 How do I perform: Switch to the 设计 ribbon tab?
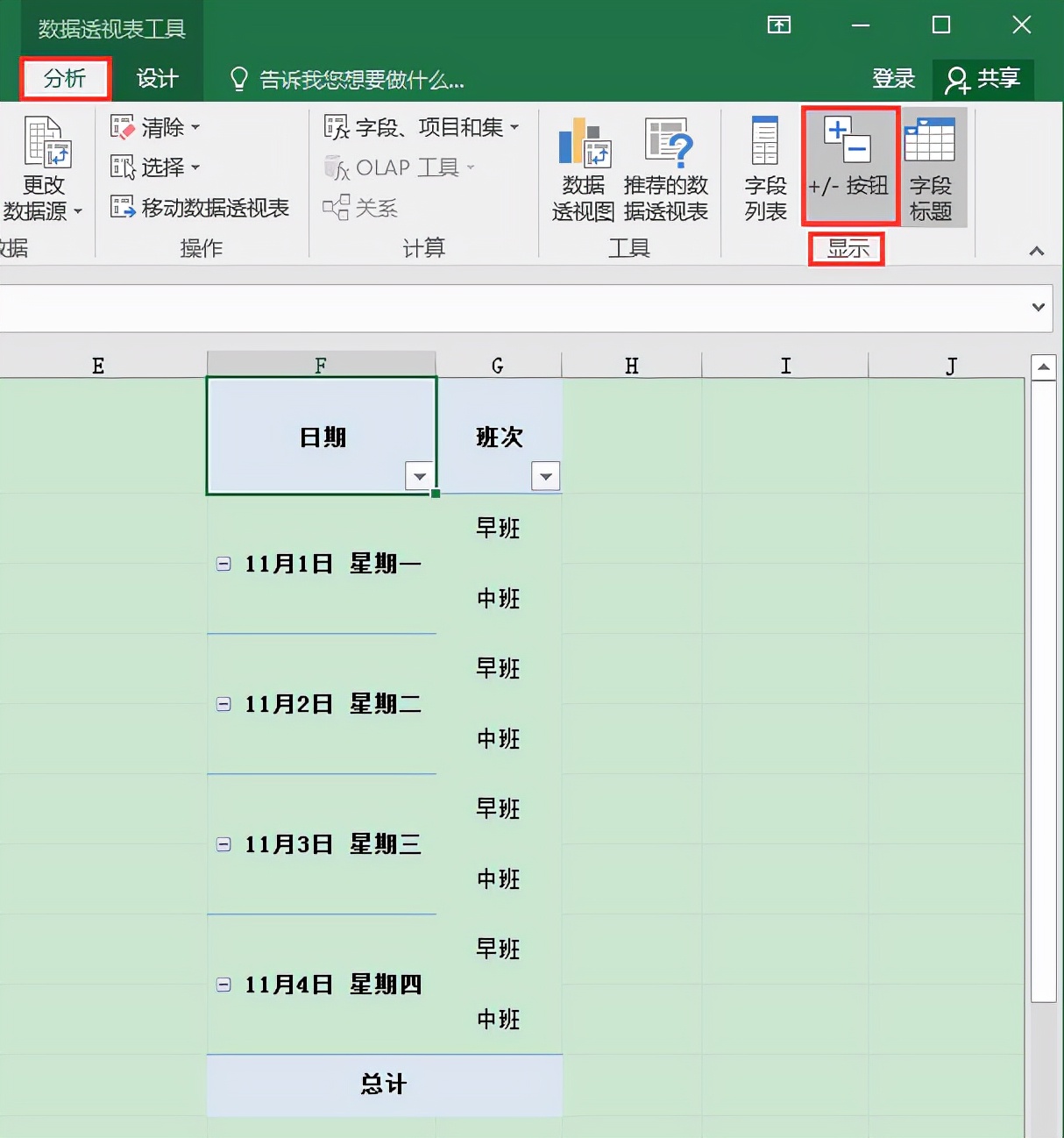pyautogui.click(x=158, y=79)
